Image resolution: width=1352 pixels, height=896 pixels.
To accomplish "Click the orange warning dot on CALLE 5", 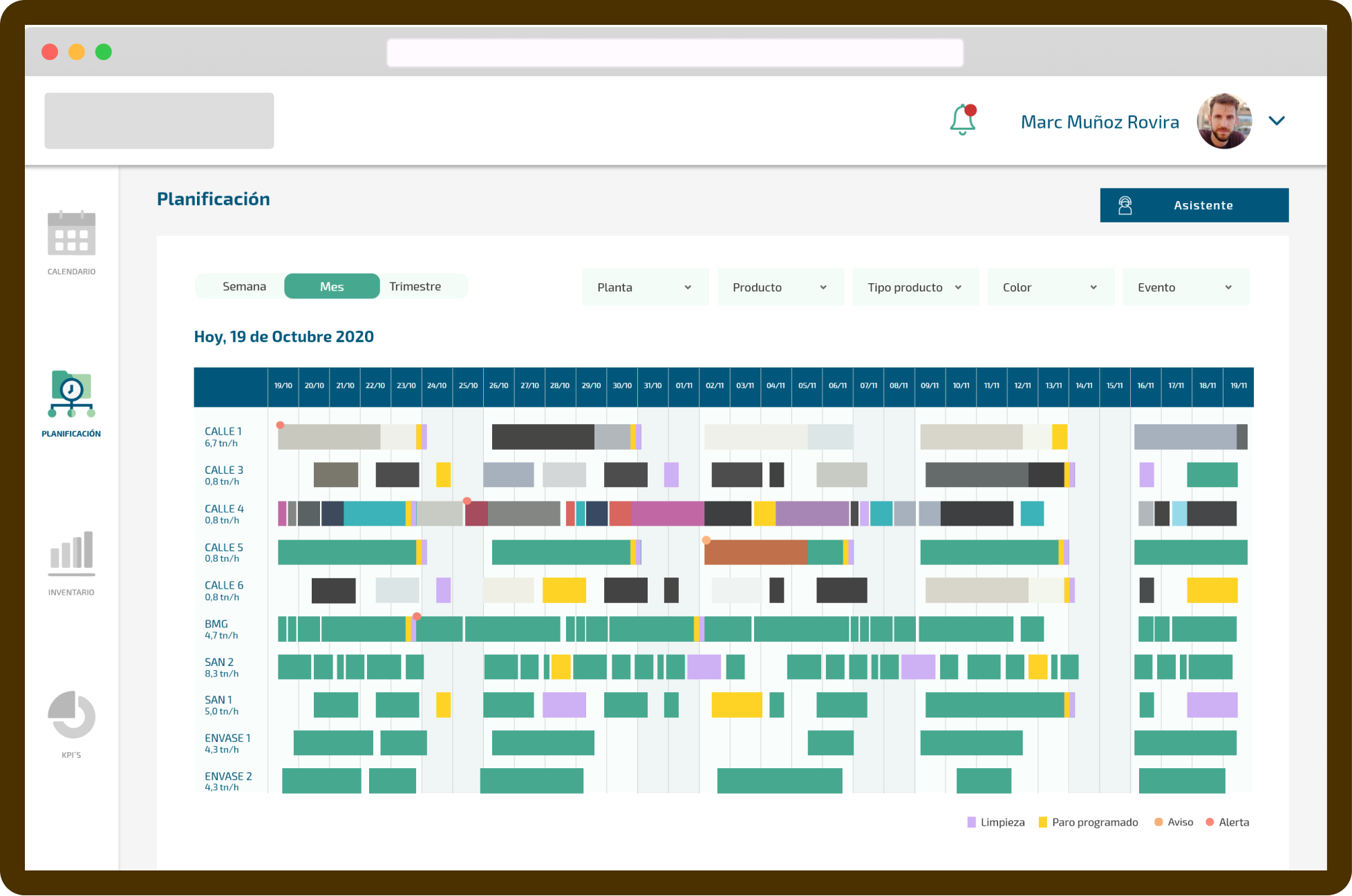I will click(x=706, y=540).
